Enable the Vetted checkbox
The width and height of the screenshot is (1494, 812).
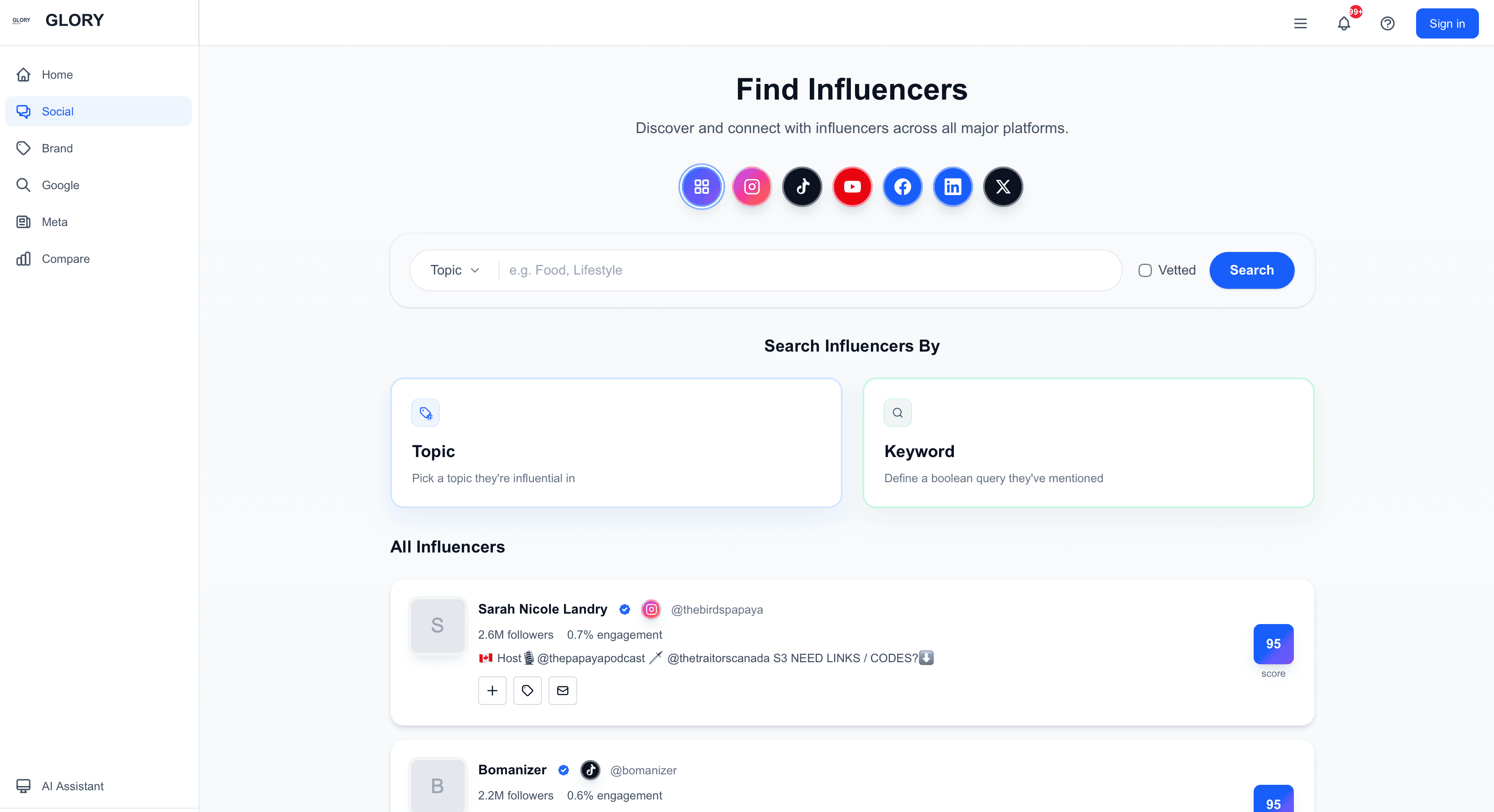[x=1145, y=271]
